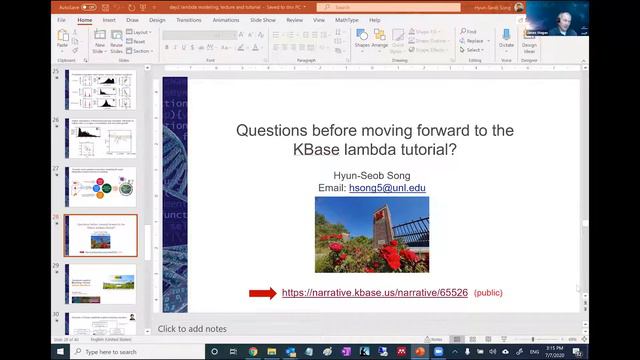This screenshot has height=360, width=640.
Task: Decrease the font size
Action: pos(251,35)
